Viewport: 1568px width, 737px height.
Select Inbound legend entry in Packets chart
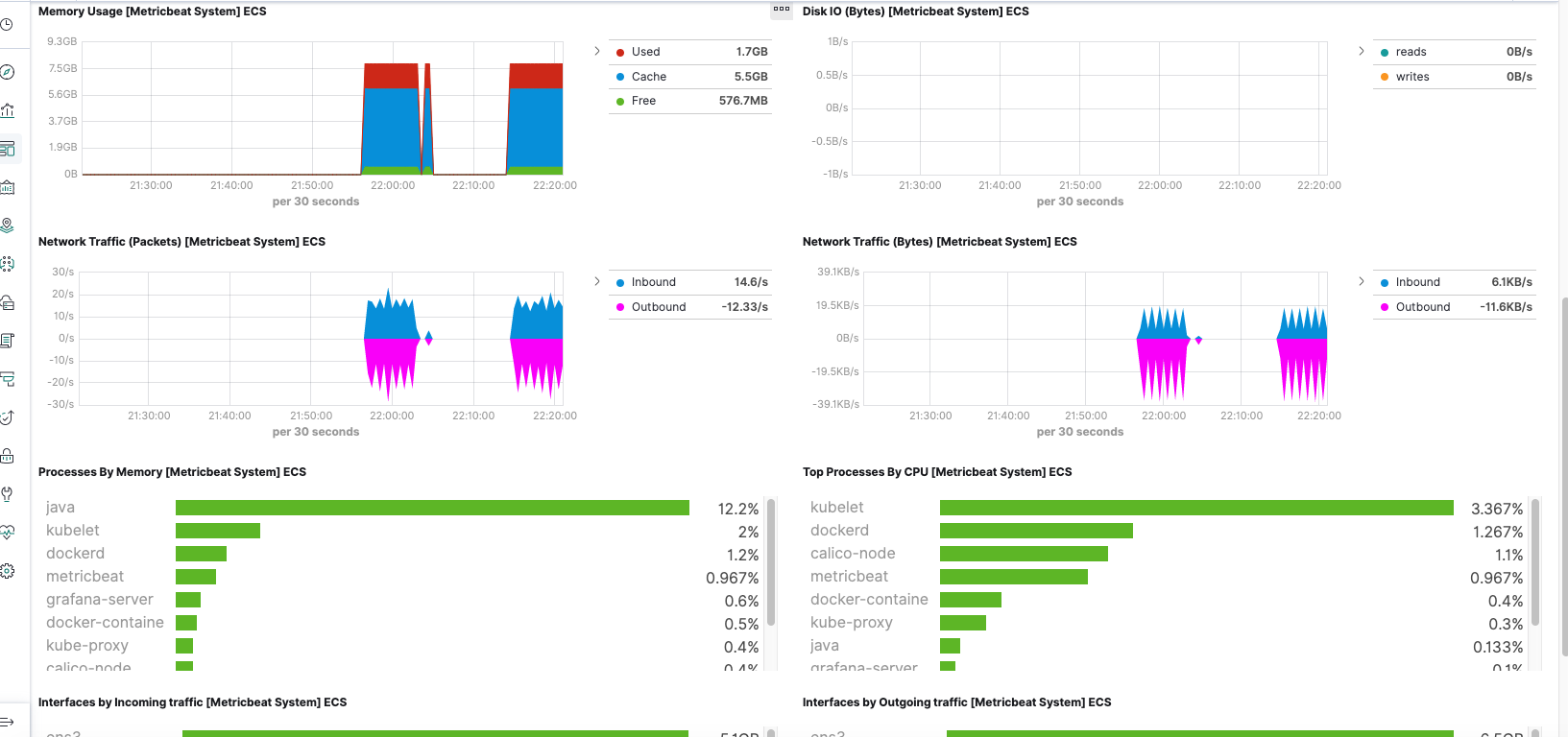pyautogui.click(x=690, y=282)
